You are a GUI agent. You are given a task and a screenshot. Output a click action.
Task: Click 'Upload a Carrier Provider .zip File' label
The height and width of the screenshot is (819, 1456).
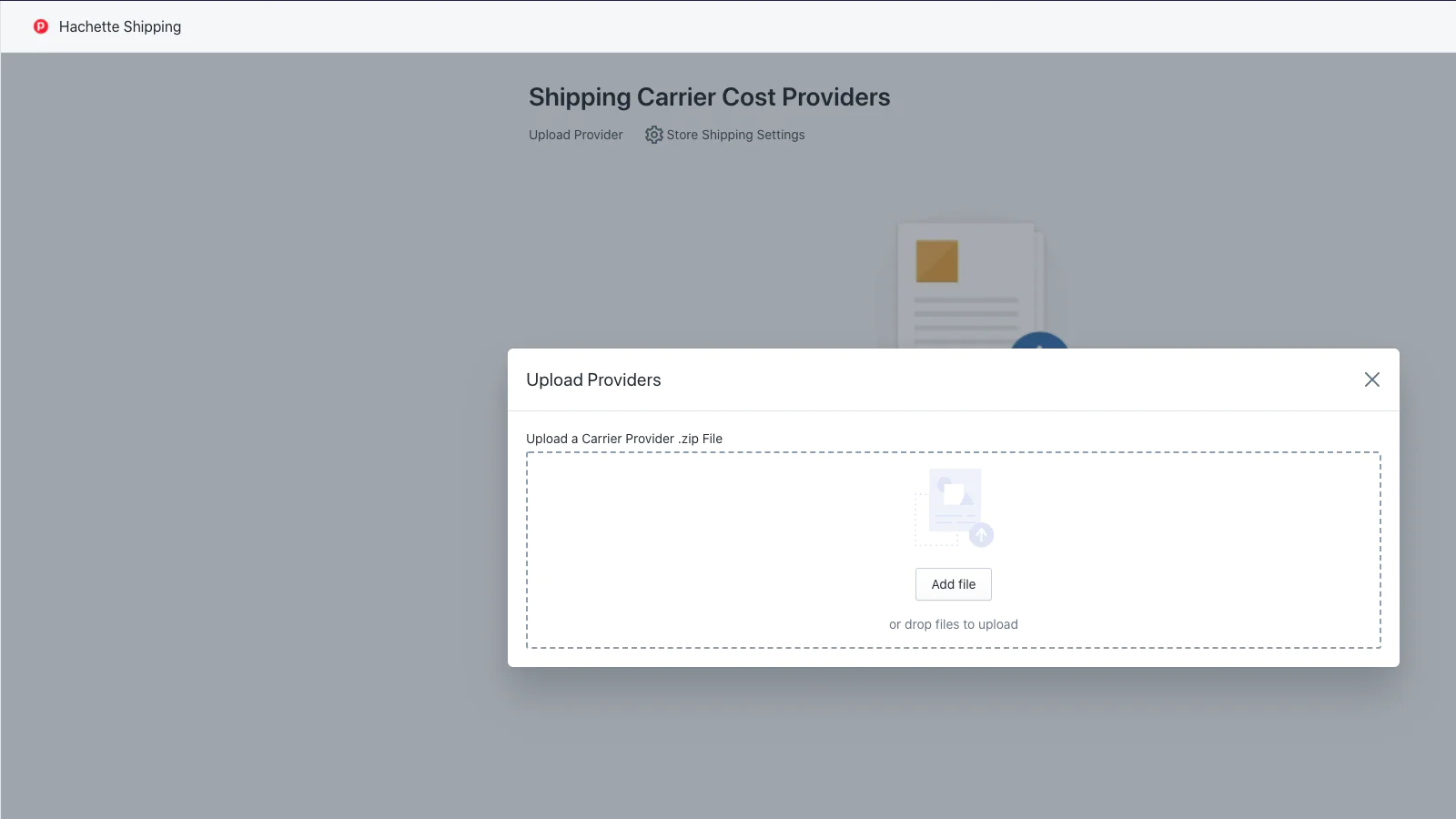pyautogui.click(x=624, y=439)
